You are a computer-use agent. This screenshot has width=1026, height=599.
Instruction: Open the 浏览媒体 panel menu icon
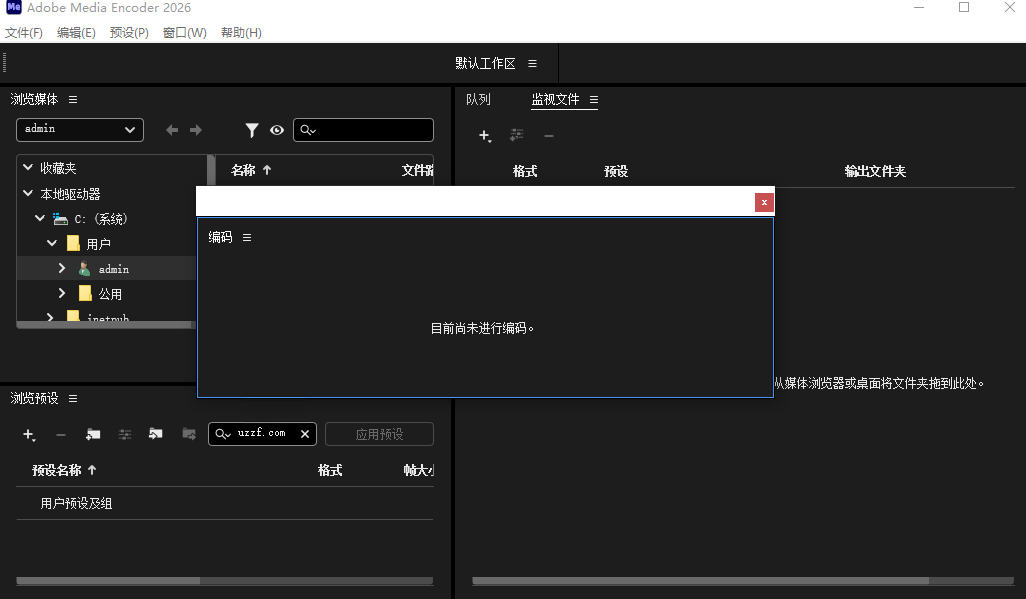[73, 100]
